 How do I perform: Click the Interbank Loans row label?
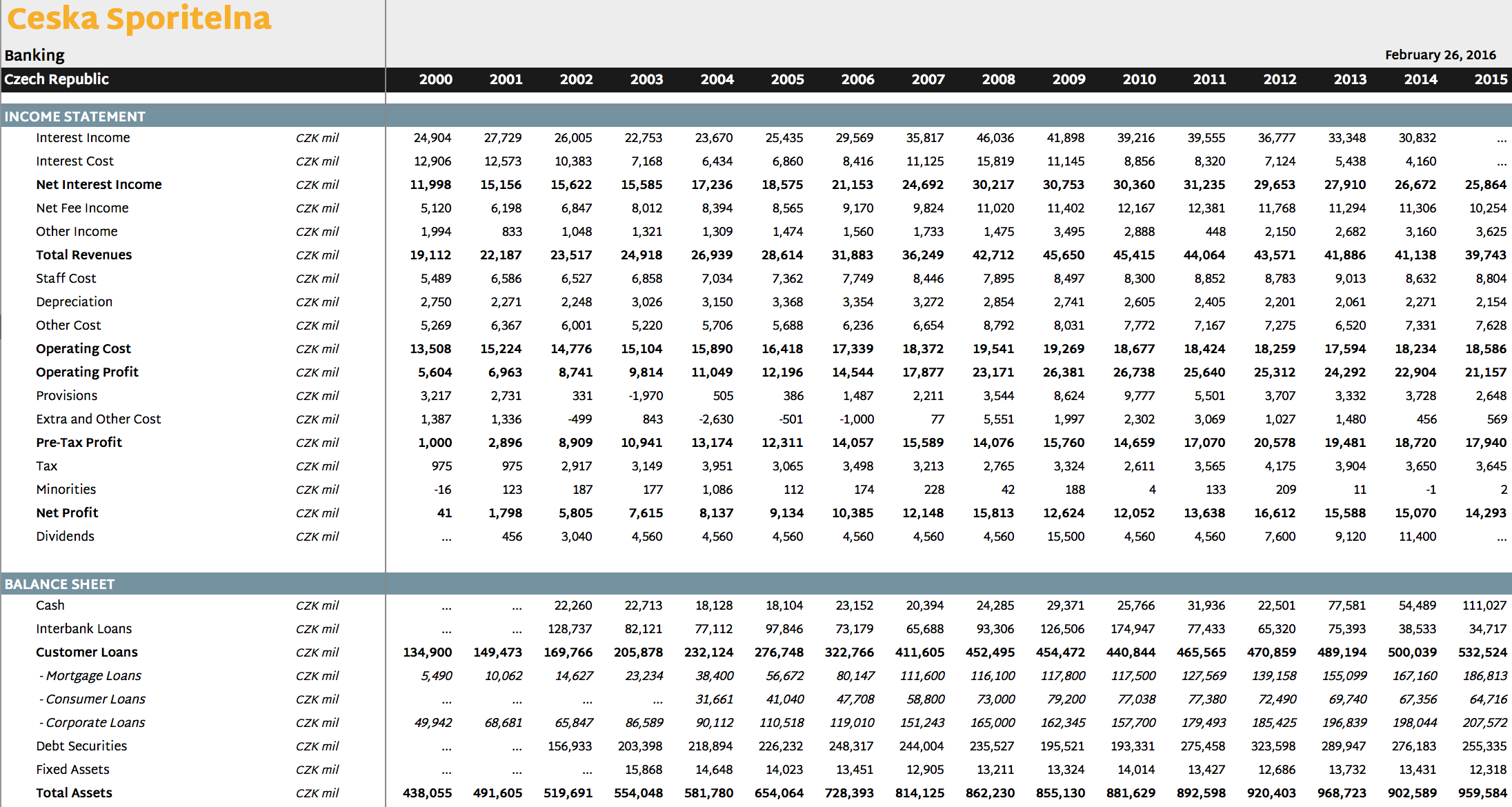84,629
